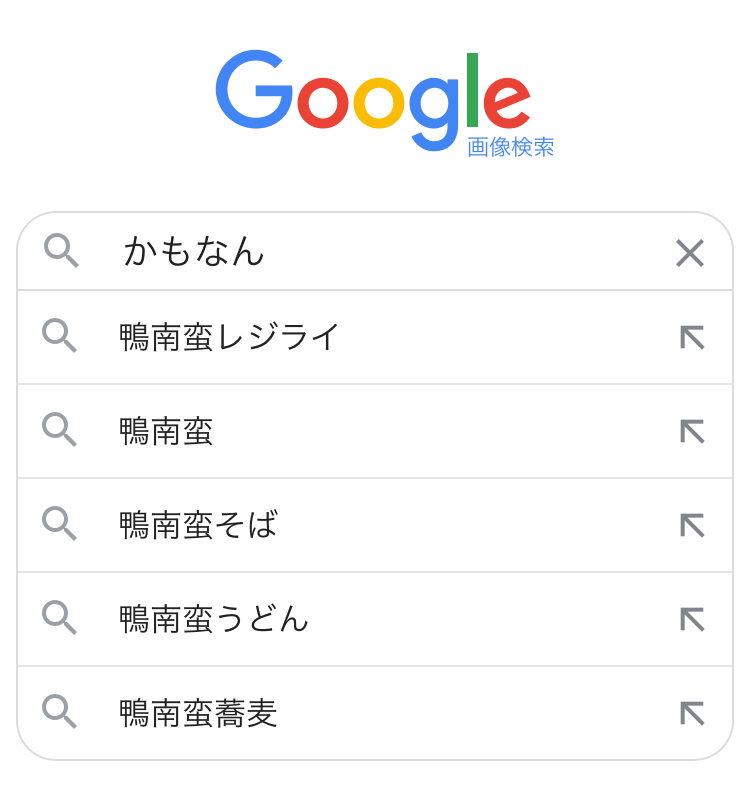Insert 鴨南蛮そば into the search box via its arrow
The image size is (750, 794).
pos(692,525)
